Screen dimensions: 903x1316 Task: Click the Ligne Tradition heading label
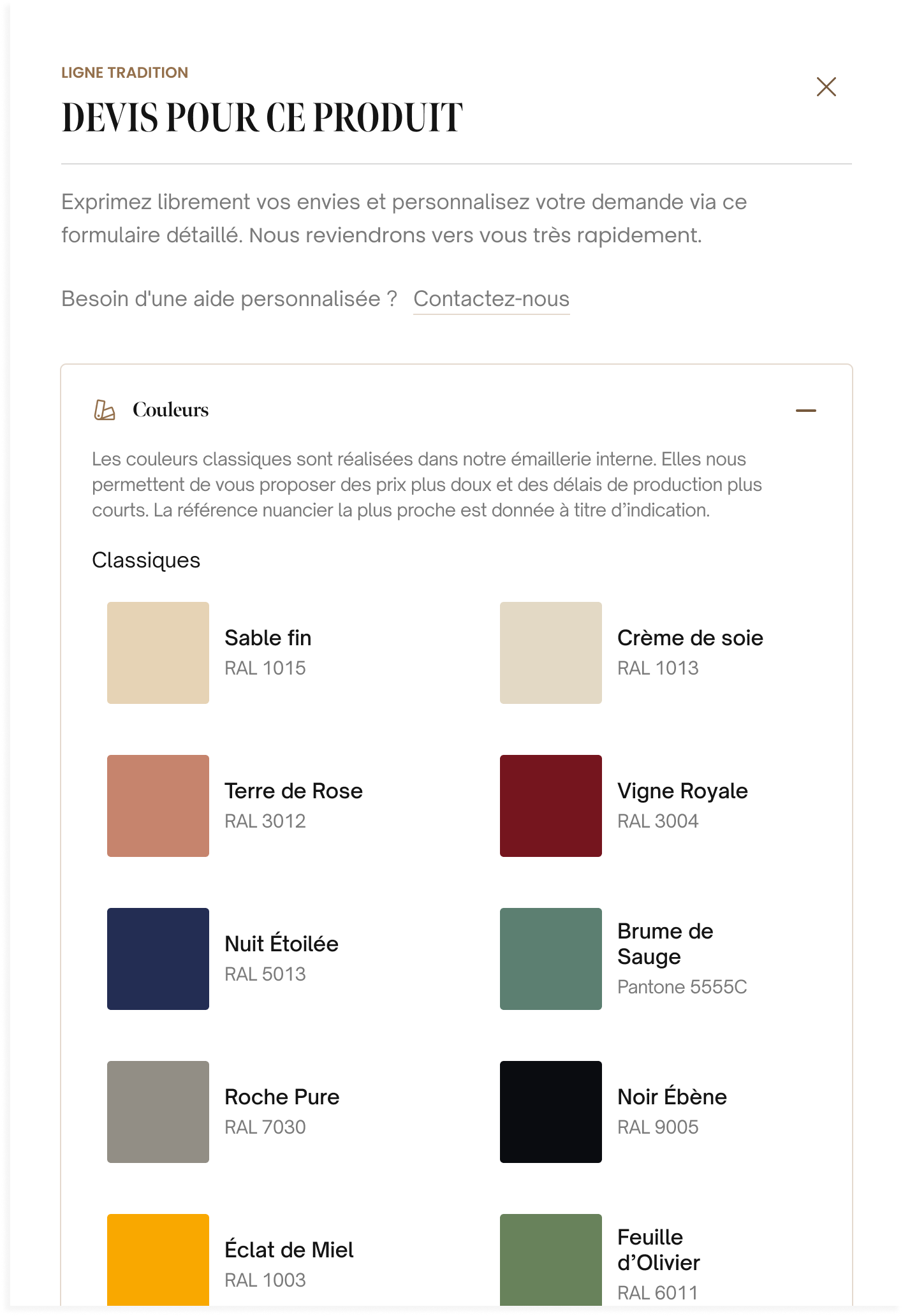pyautogui.click(x=124, y=73)
